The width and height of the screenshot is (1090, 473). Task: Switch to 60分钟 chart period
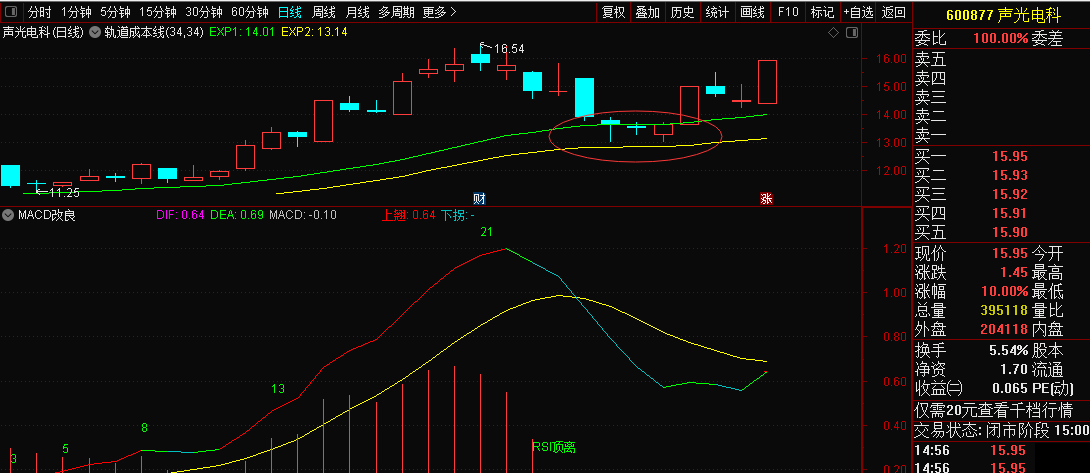250,12
